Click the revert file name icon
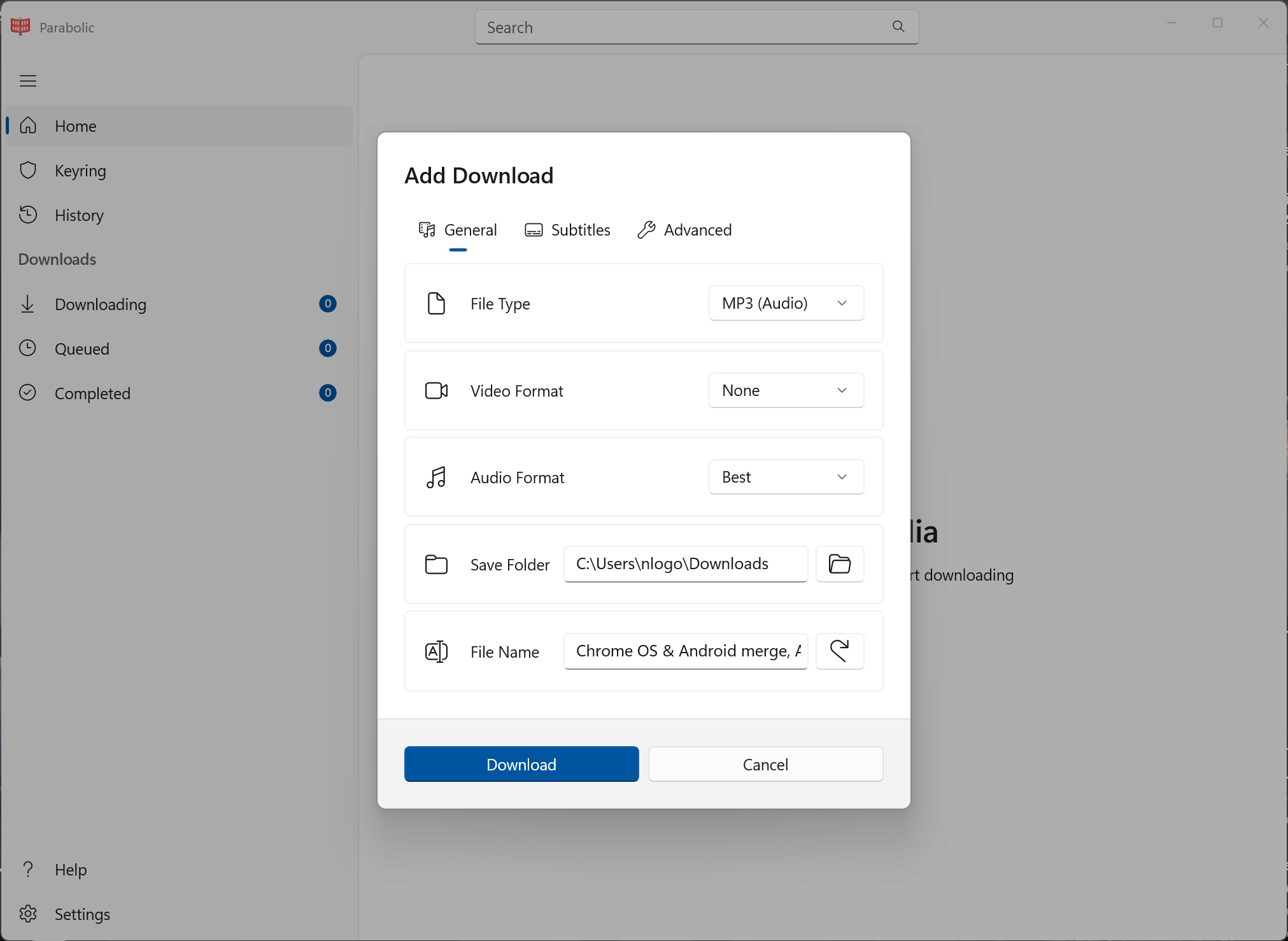The height and width of the screenshot is (941, 1288). (839, 651)
